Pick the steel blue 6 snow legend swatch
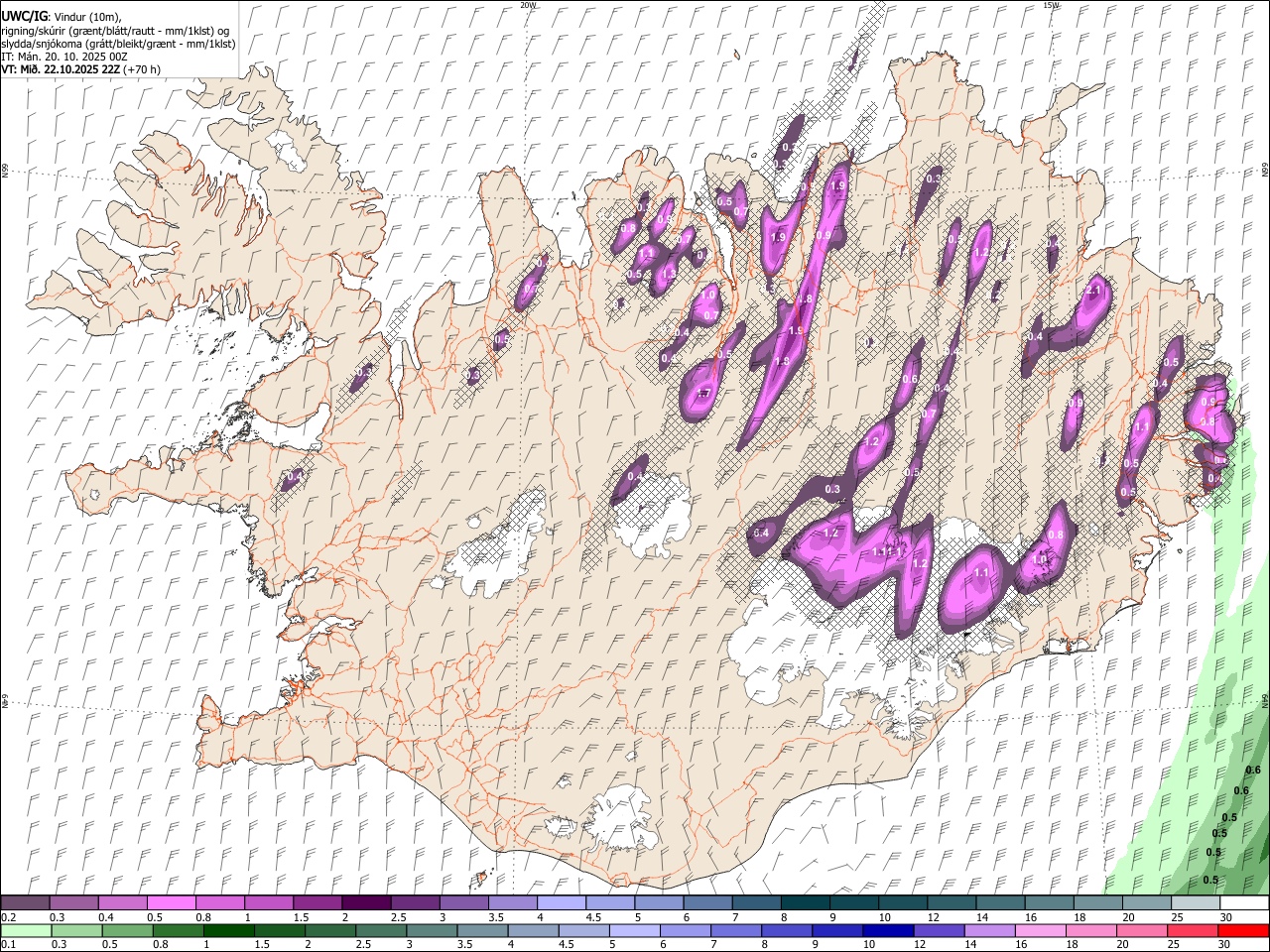 click(708, 903)
